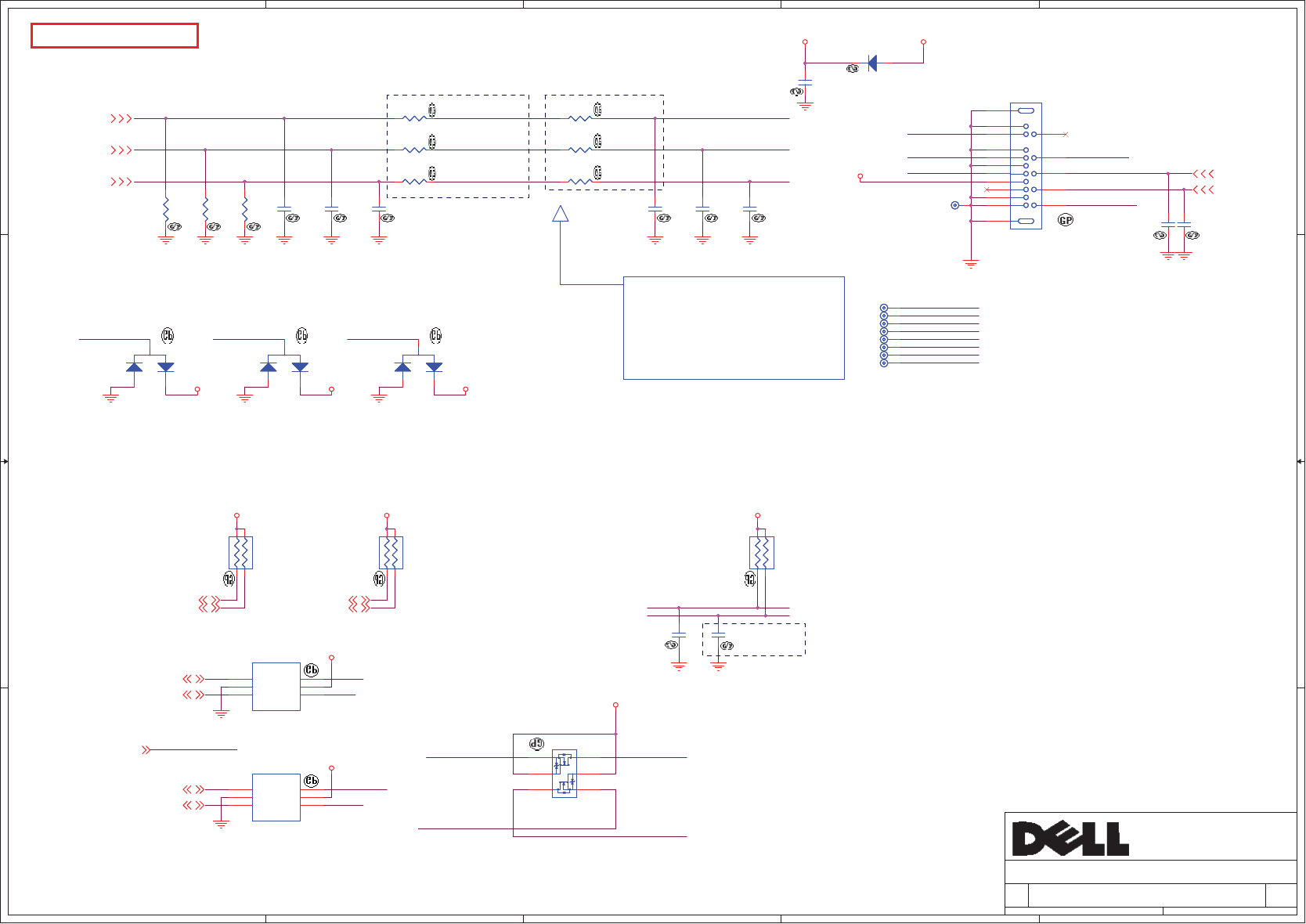
Task: Select bottom resistor in left dashed box
Action: 414,182
